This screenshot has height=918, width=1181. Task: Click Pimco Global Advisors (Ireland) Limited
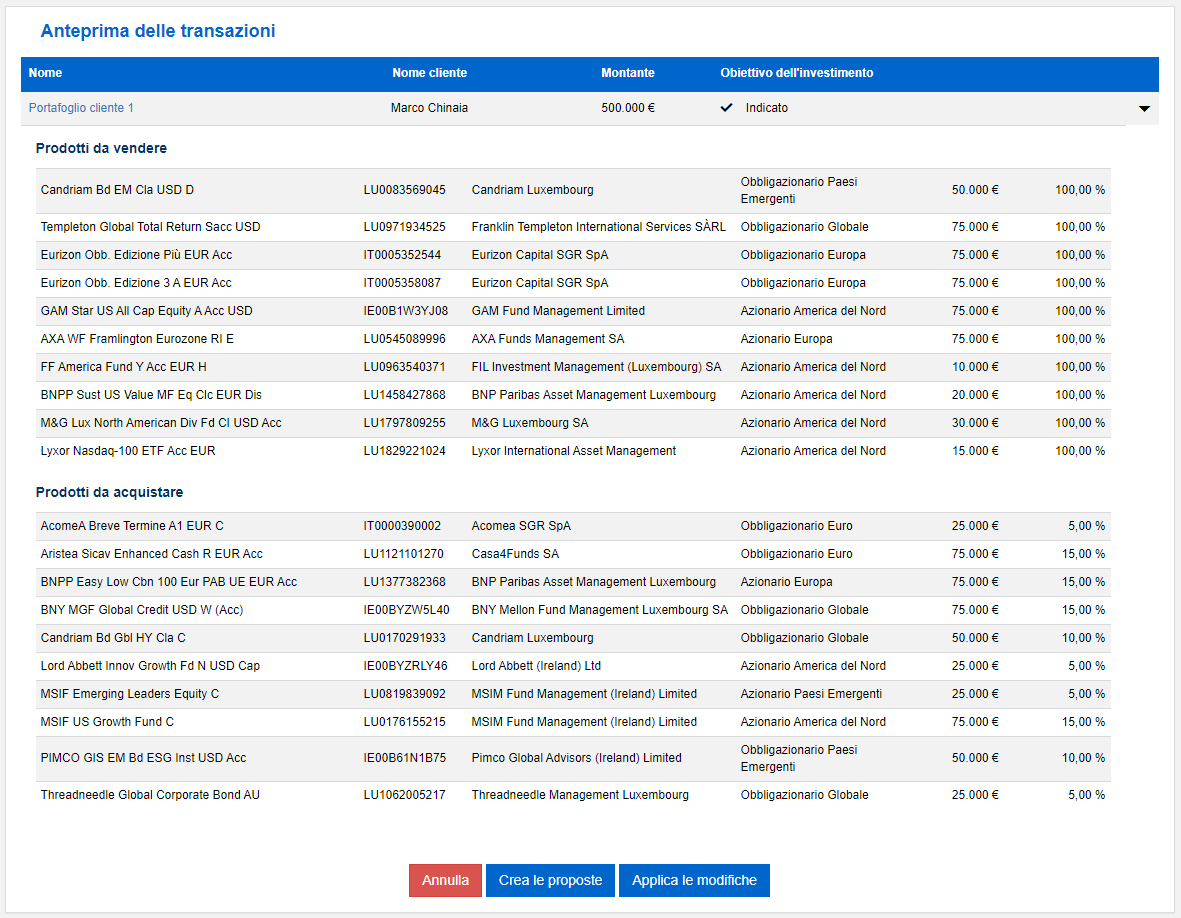pyautogui.click(x=576, y=758)
